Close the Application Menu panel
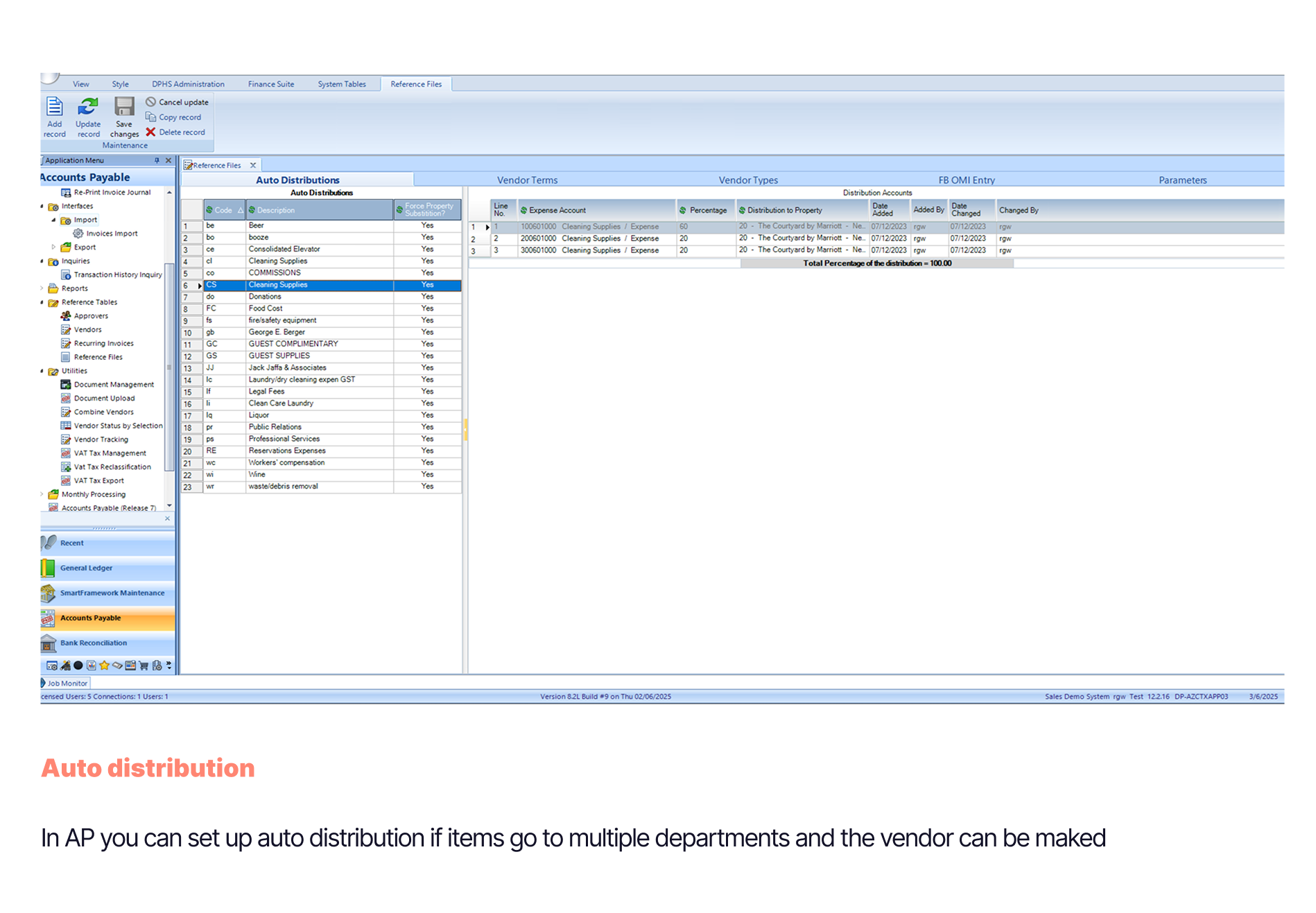 168,160
